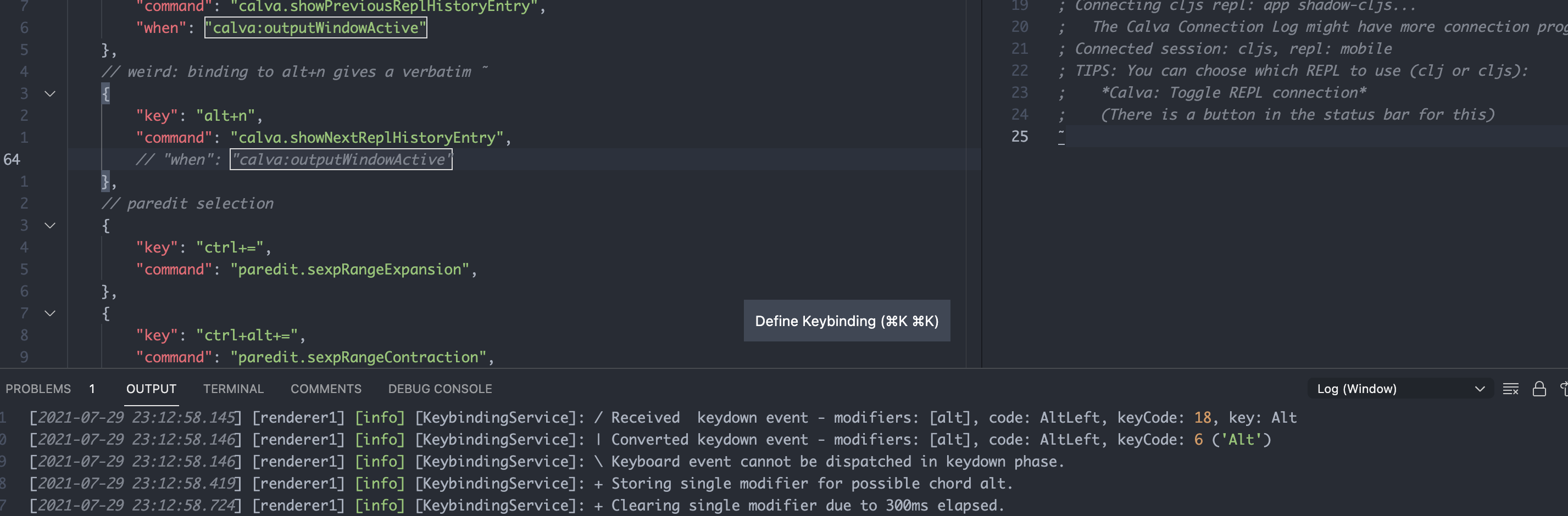1568x516 pixels.
Task: Click line number 64 in the gutter
Action: [x=12, y=159]
